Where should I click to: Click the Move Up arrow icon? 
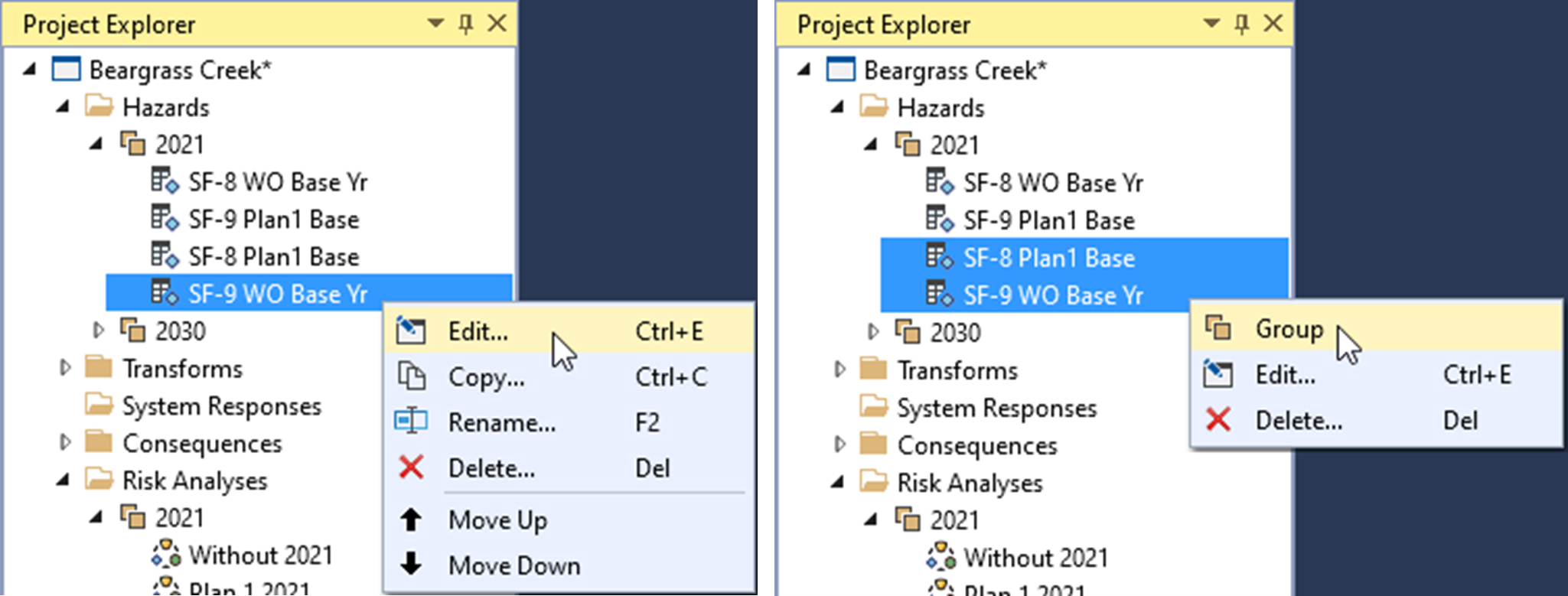tap(411, 519)
